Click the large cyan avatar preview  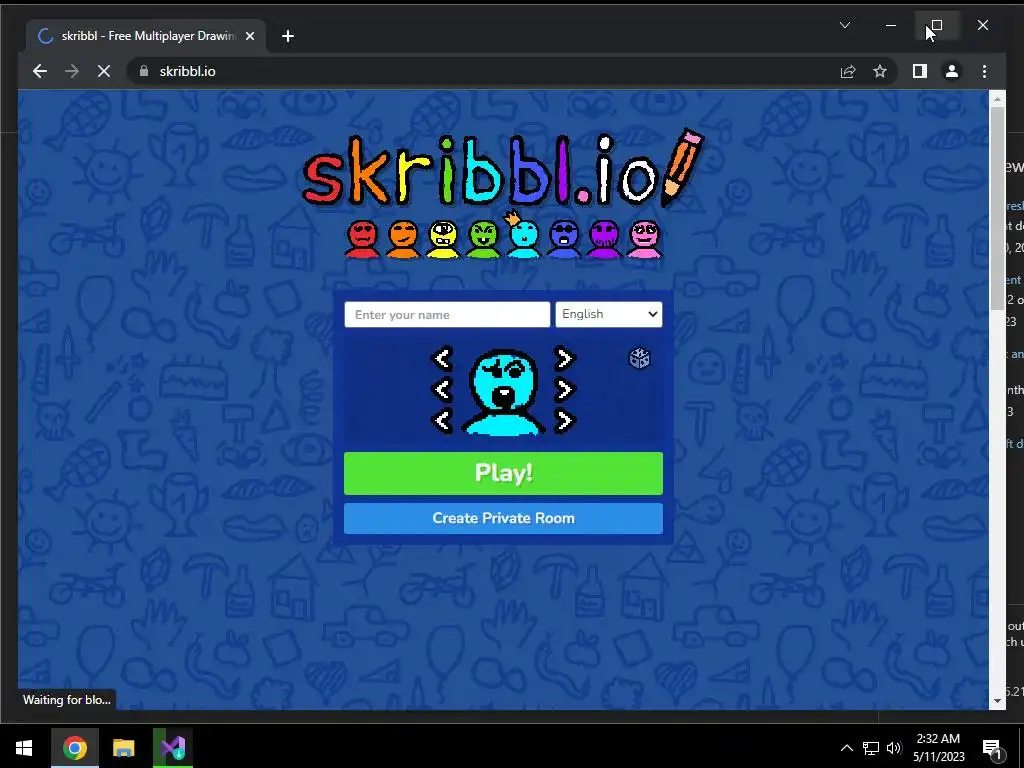pos(503,391)
